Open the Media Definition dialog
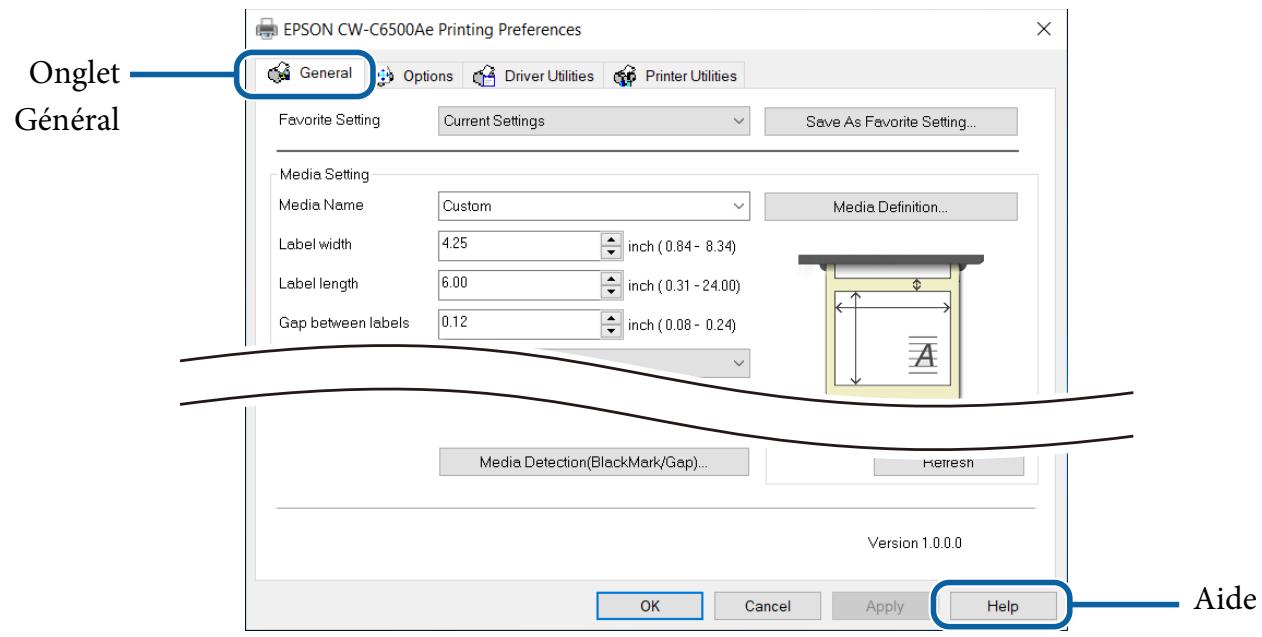Screen dimensions: 1262x637 (x=890, y=207)
